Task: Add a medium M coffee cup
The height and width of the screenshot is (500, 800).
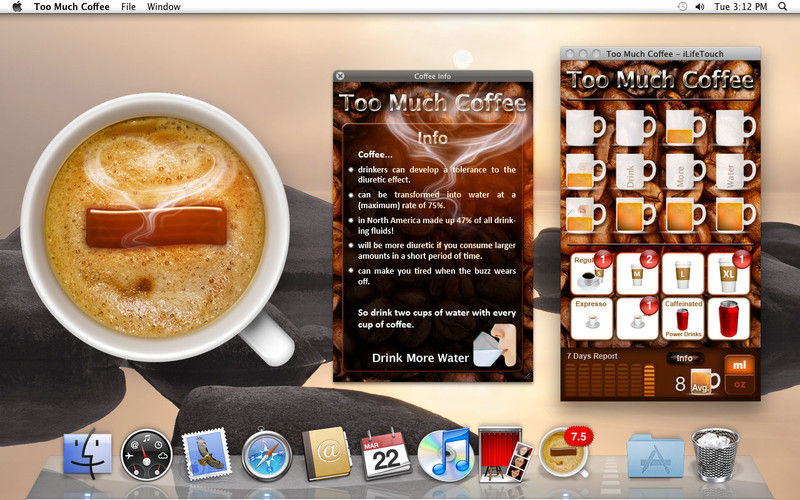Action: (x=637, y=273)
